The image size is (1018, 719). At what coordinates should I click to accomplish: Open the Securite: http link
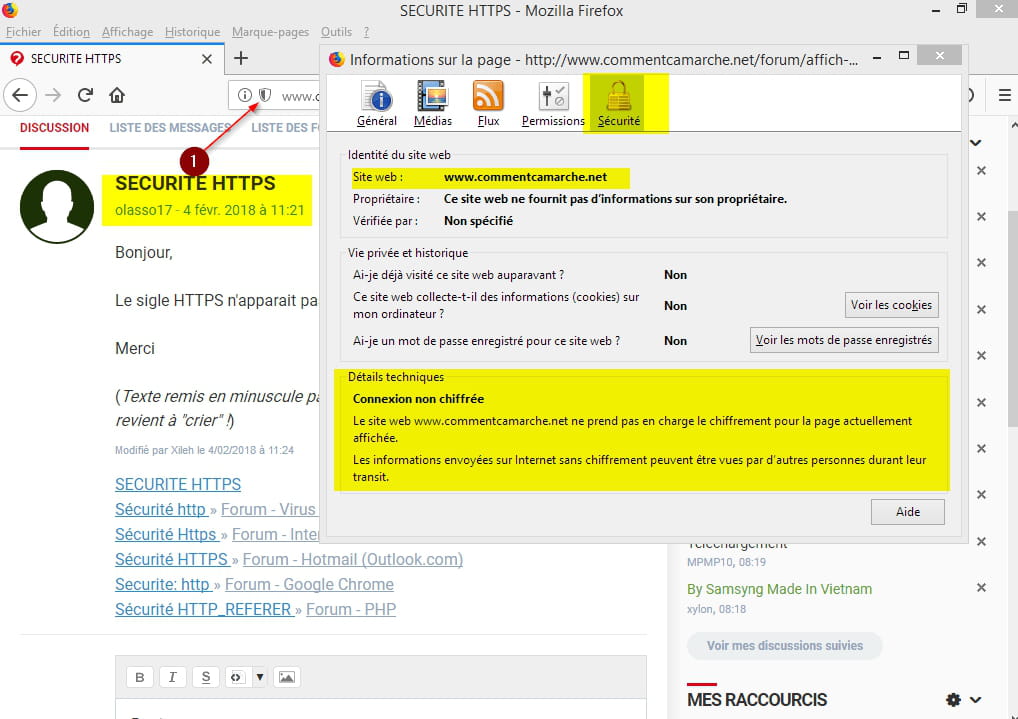[x=163, y=585]
